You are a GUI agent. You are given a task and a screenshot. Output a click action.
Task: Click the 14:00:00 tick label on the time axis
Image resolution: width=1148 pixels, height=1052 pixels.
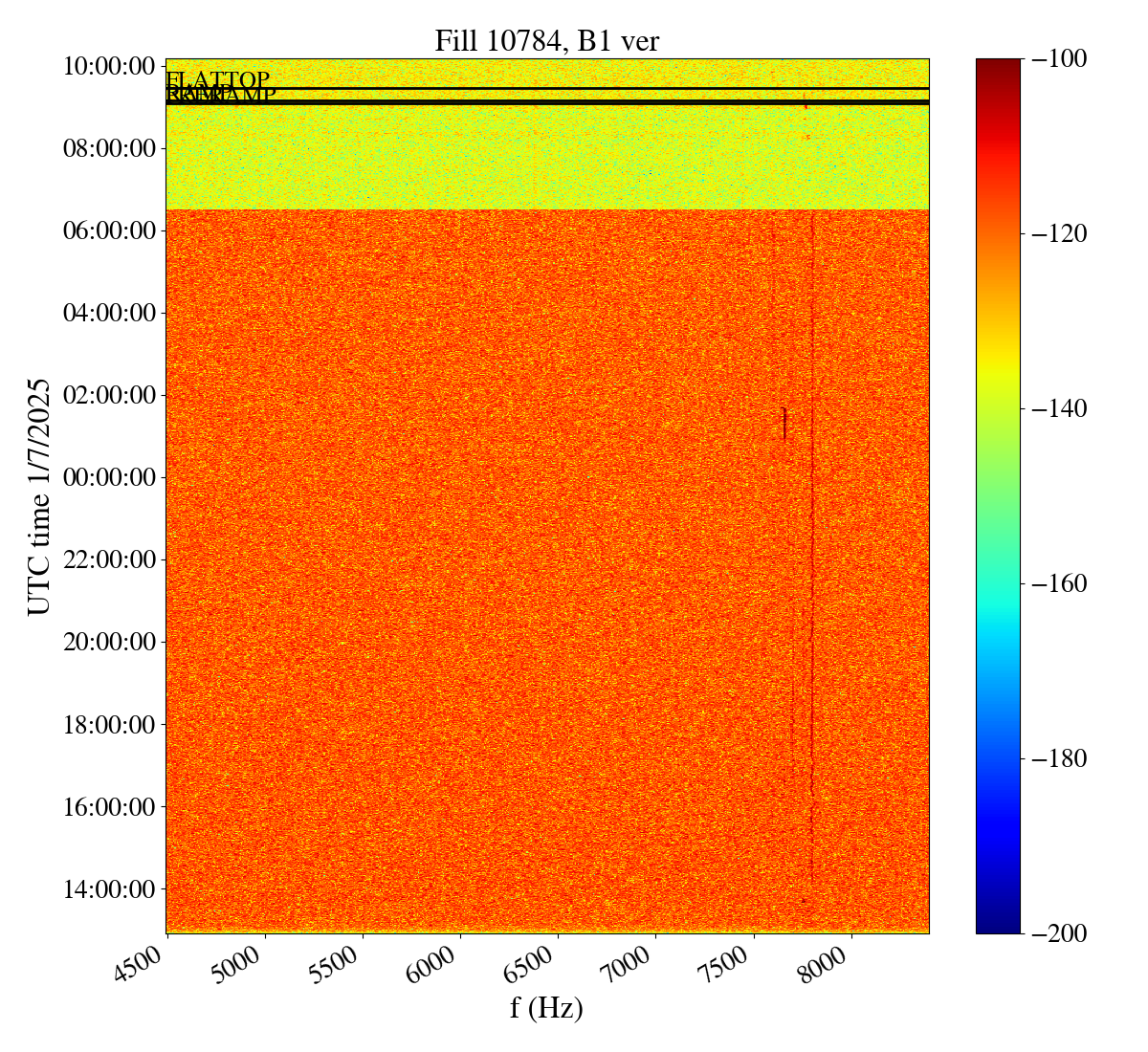(108, 889)
